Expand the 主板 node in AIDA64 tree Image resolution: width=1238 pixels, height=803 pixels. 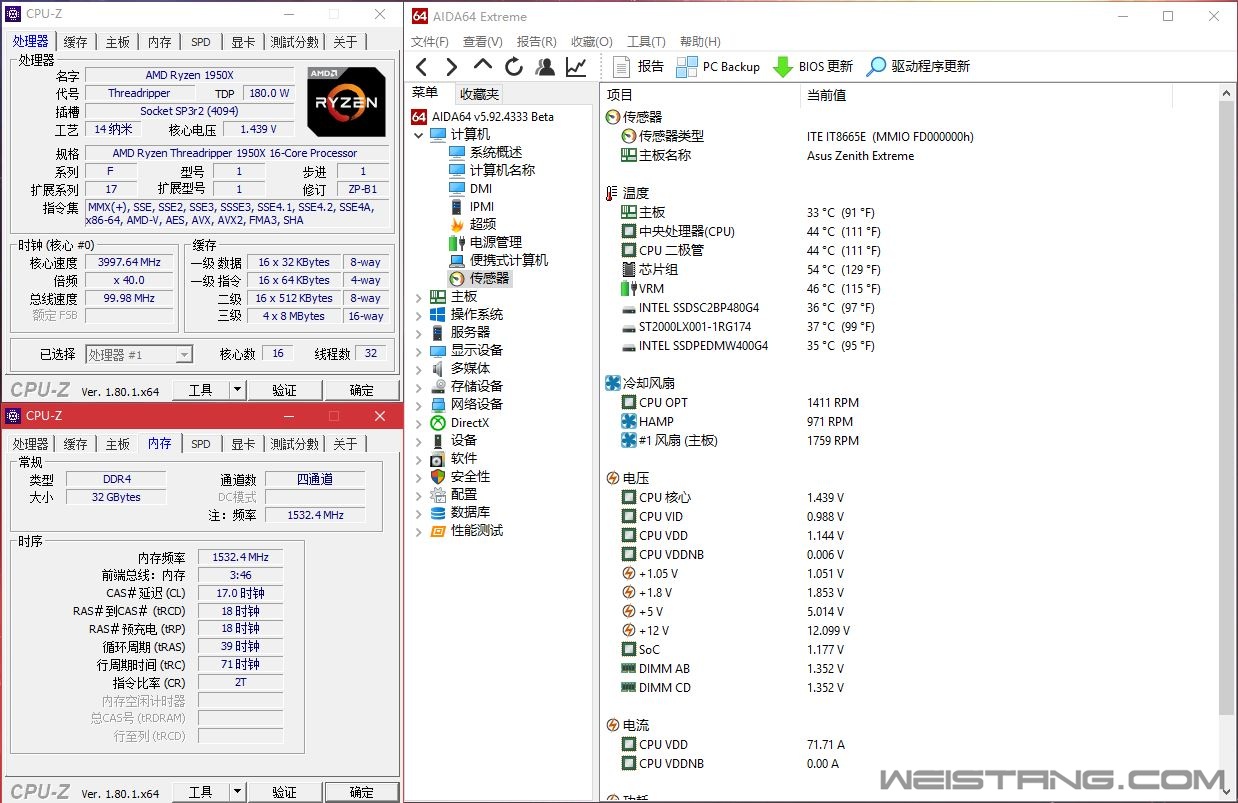pyautogui.click(x=419, y=297)
